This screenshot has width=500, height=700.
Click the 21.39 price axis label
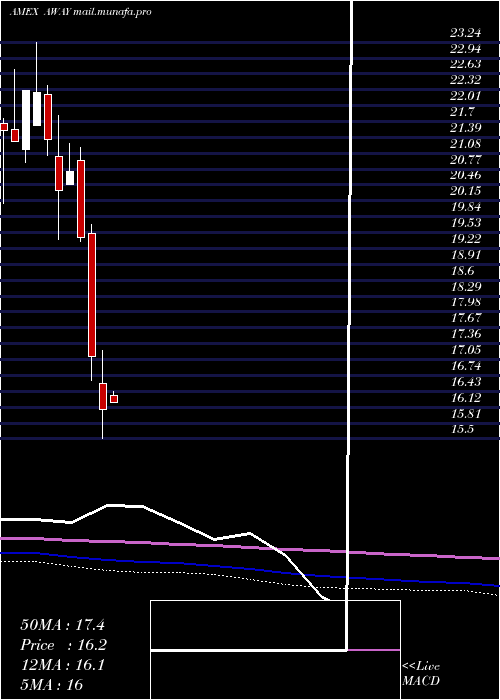(x=465, y=128)
